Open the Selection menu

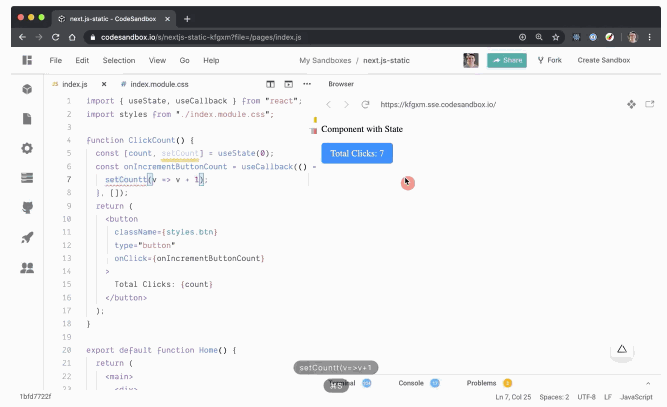[118, 60]
